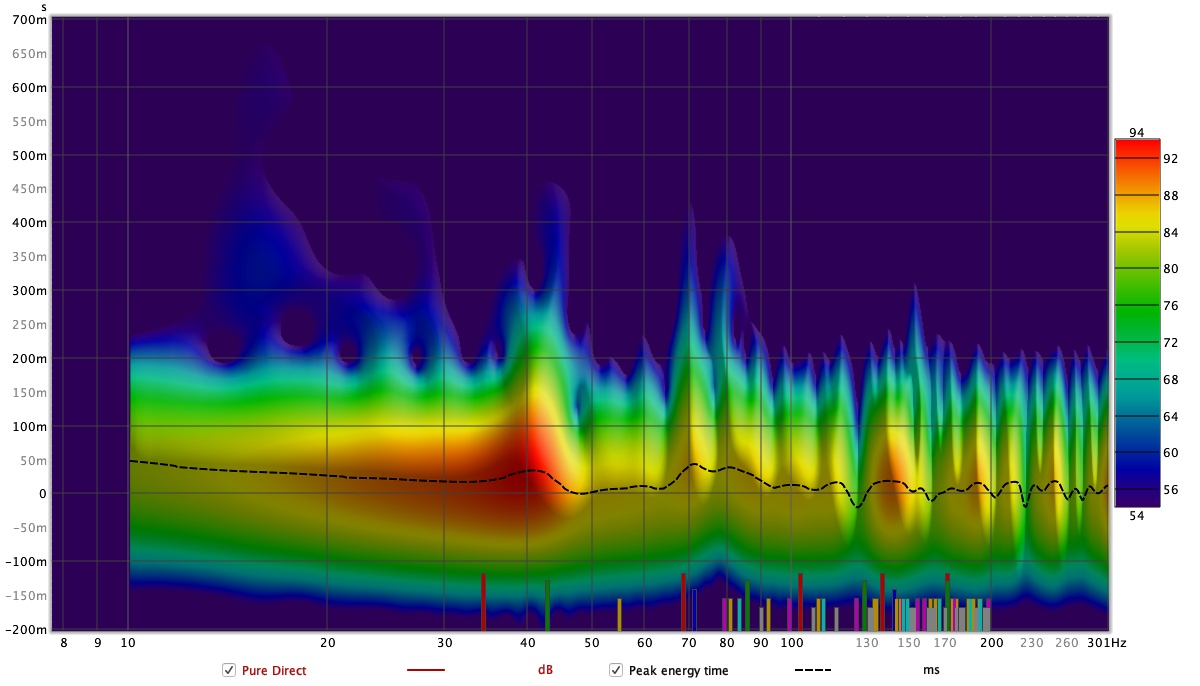Click the Pure Direct legend label

[x=274, y=670]
